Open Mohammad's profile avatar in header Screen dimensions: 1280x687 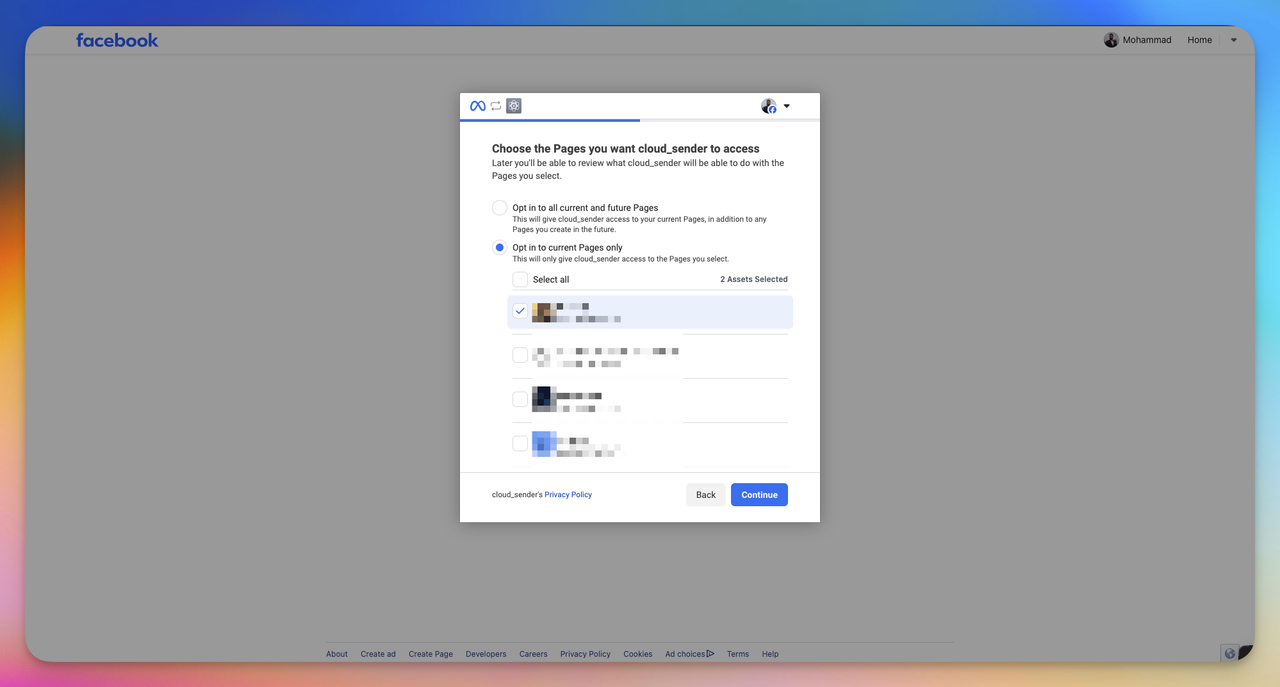pos(1111,40)
